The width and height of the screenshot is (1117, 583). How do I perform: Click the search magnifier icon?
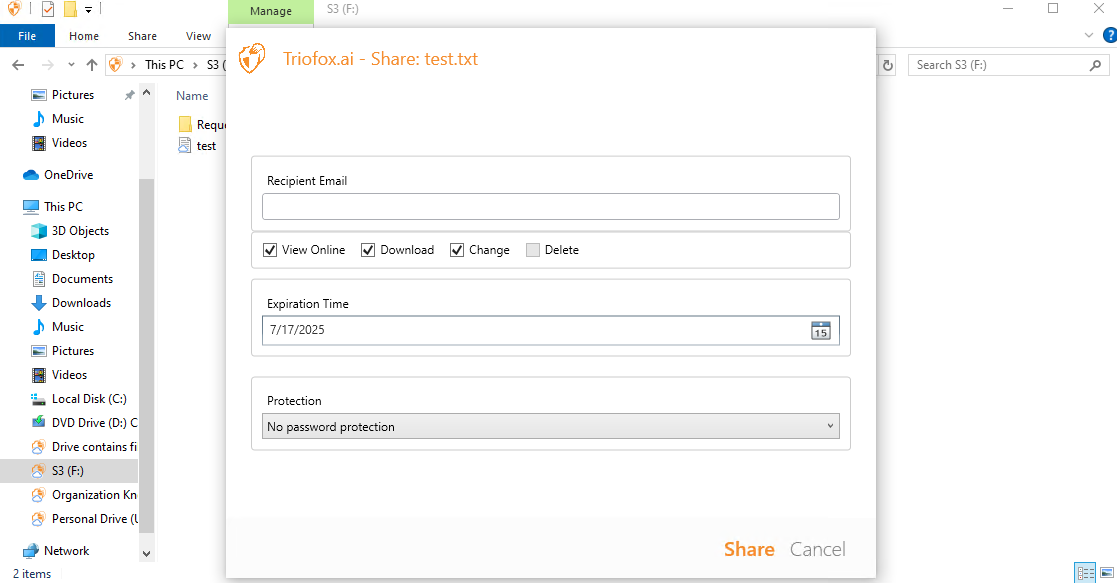click(1095, 65)
